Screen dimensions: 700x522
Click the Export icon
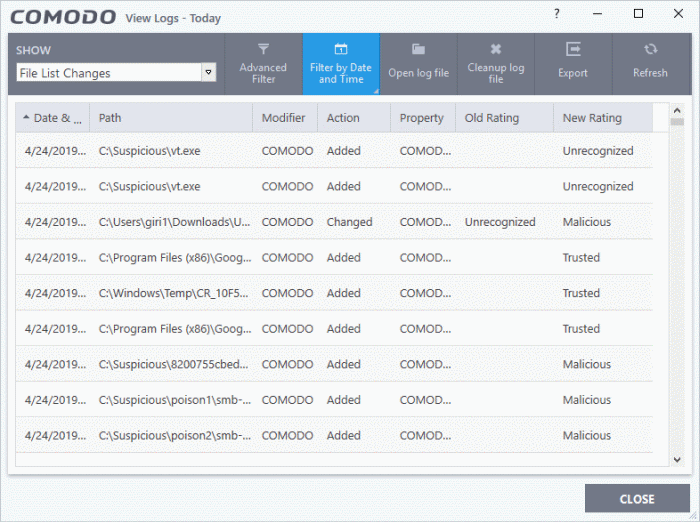tap(573, 49)
